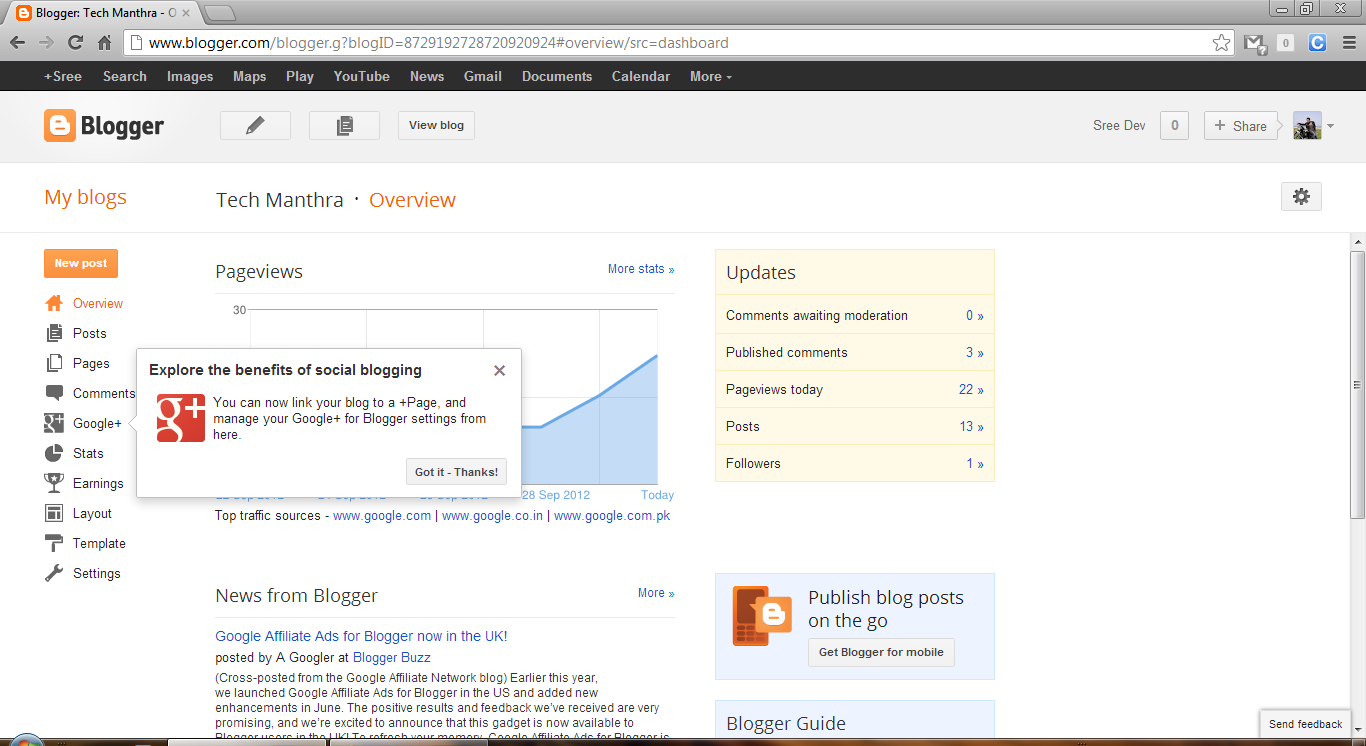Click the Share button
The width and height of the screenshot is (1366, 746).
[x=1241, y=126]
